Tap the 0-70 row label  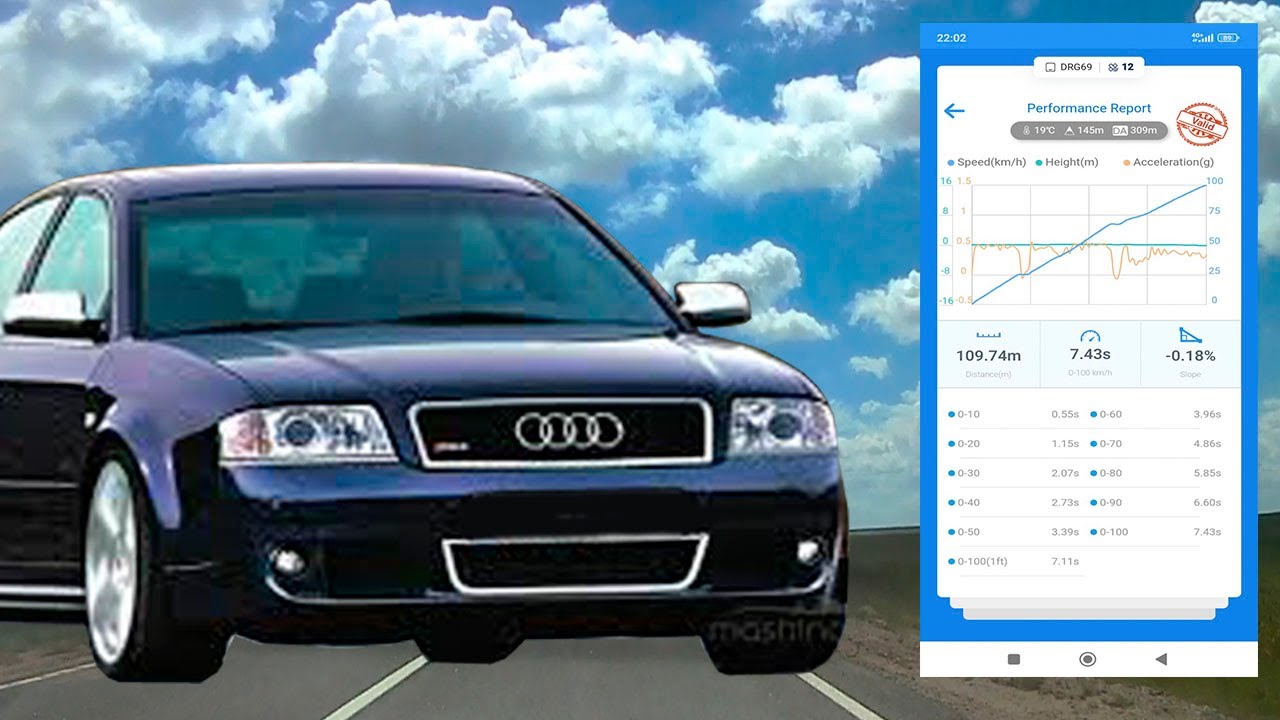(x=1111, y=444)
